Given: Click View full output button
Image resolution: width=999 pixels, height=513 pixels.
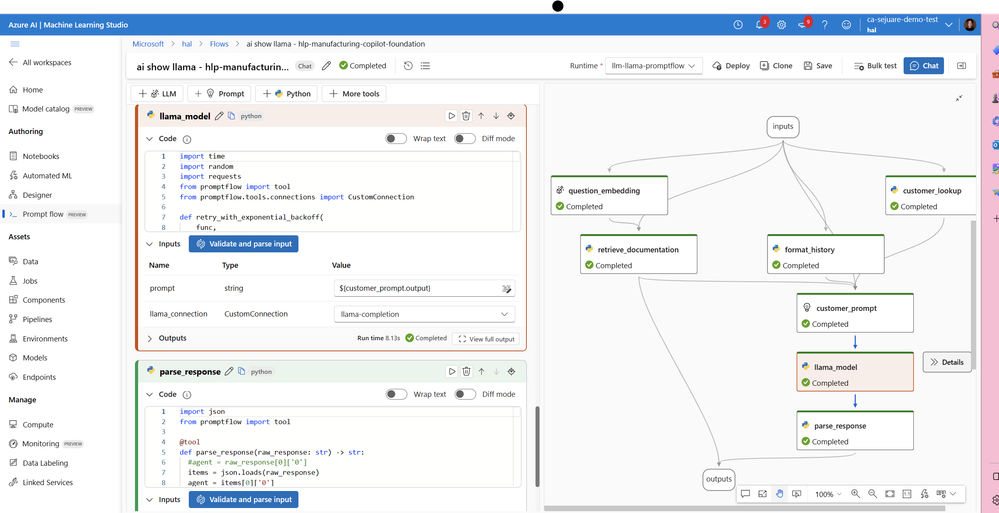Looking at the screenshot, I should 485,339.
